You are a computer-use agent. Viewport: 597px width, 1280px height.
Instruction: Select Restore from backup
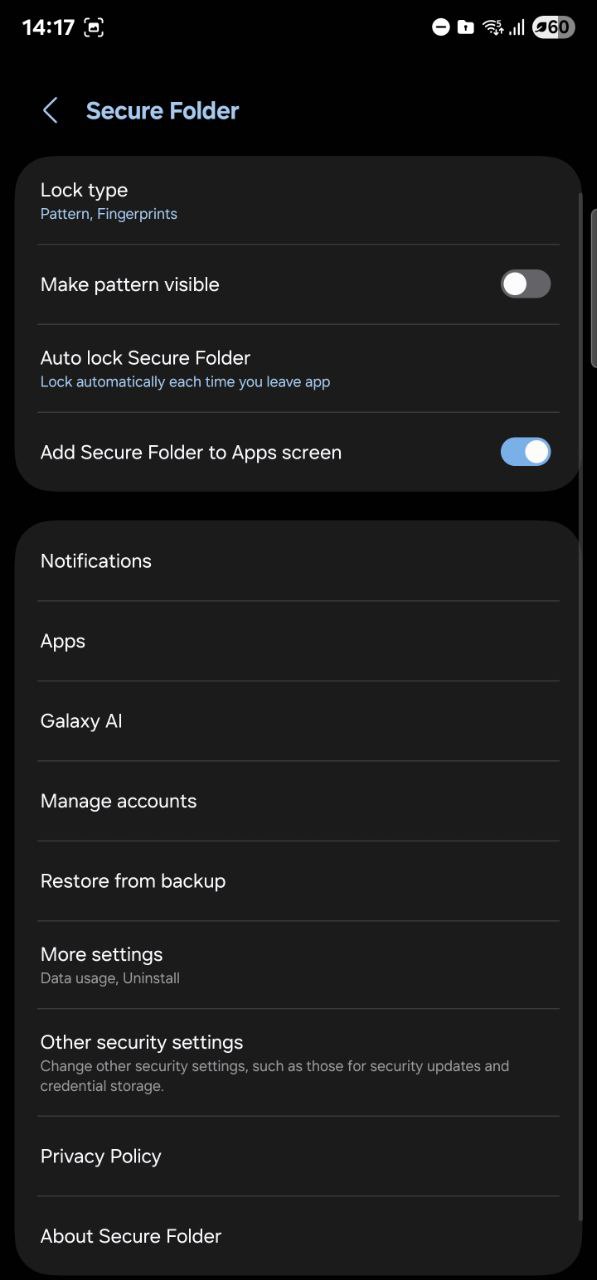point(298,881)
